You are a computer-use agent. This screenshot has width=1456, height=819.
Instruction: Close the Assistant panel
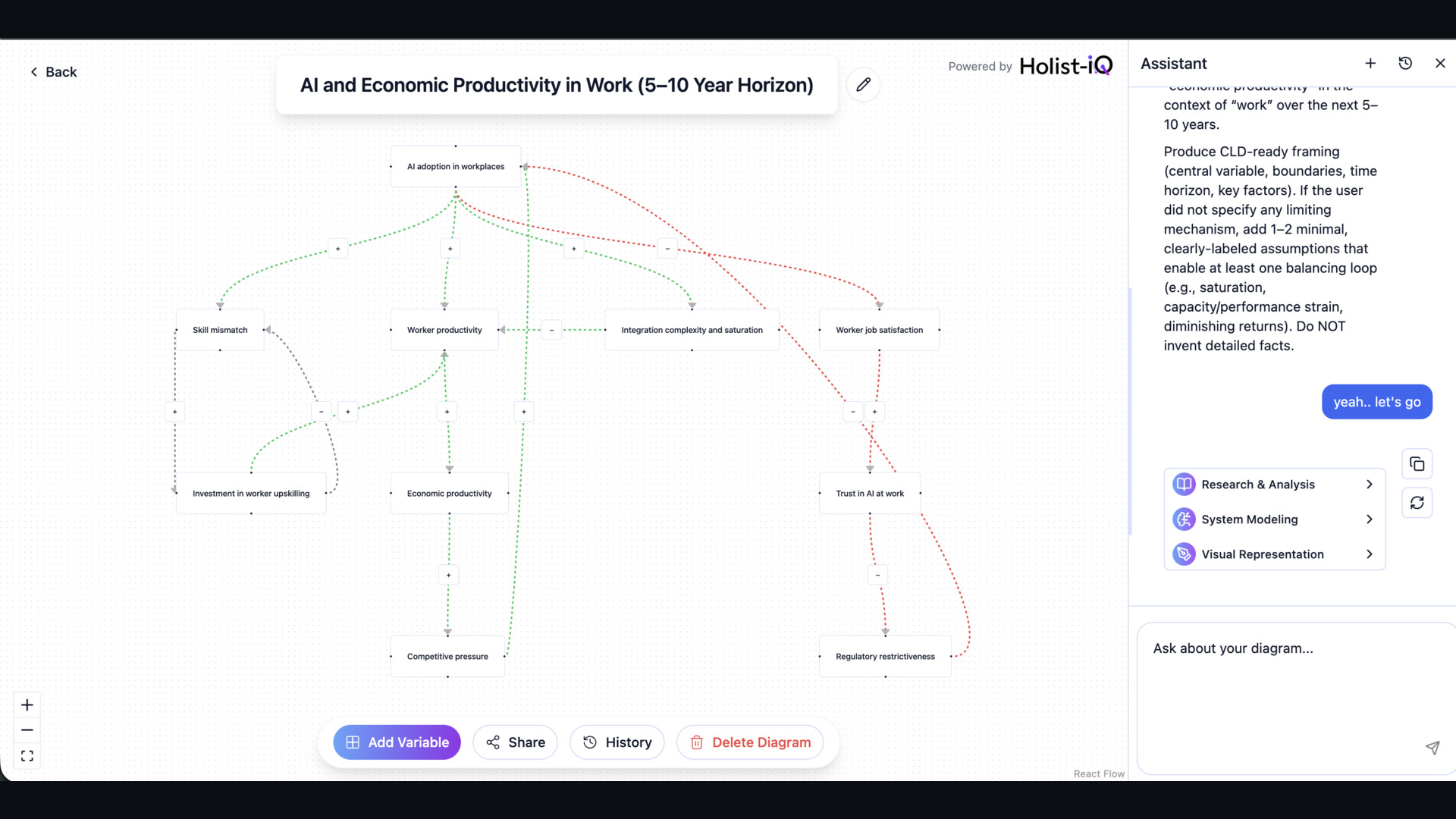1440,64
